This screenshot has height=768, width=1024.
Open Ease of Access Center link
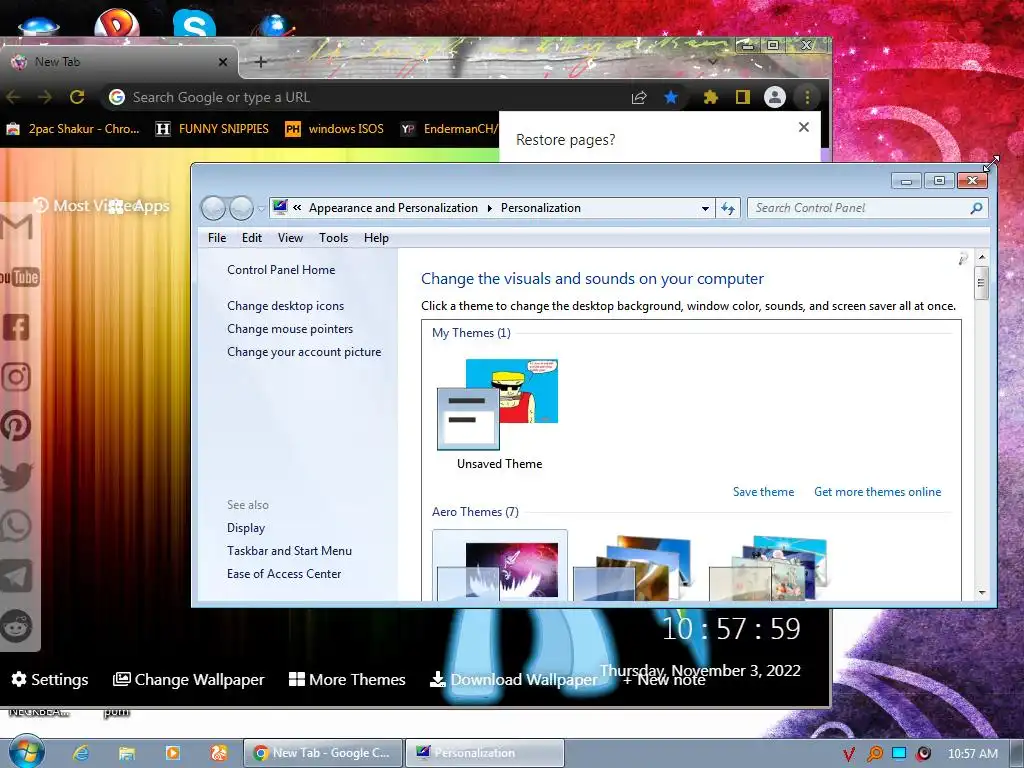click(283, 573)
